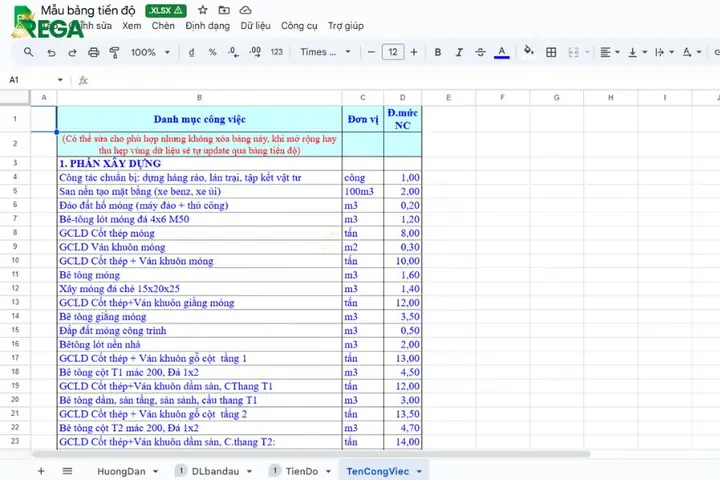This screenshot has width=720, height=480.
Task: Open the TienDo tab menu arrow
Action: (328, 472)
